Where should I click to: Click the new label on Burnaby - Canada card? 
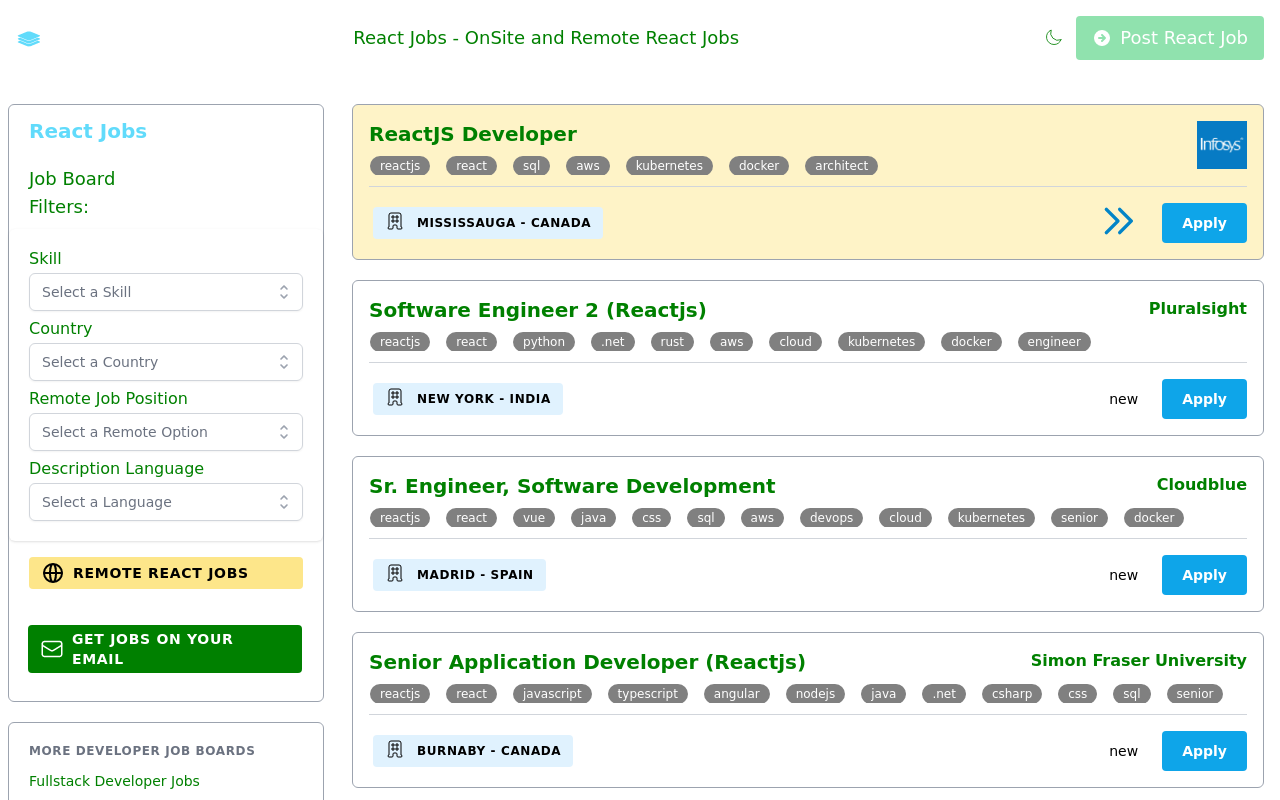(1123, 751)
